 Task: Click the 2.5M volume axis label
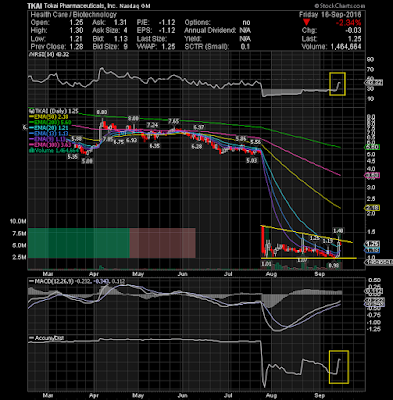point(19,257)
